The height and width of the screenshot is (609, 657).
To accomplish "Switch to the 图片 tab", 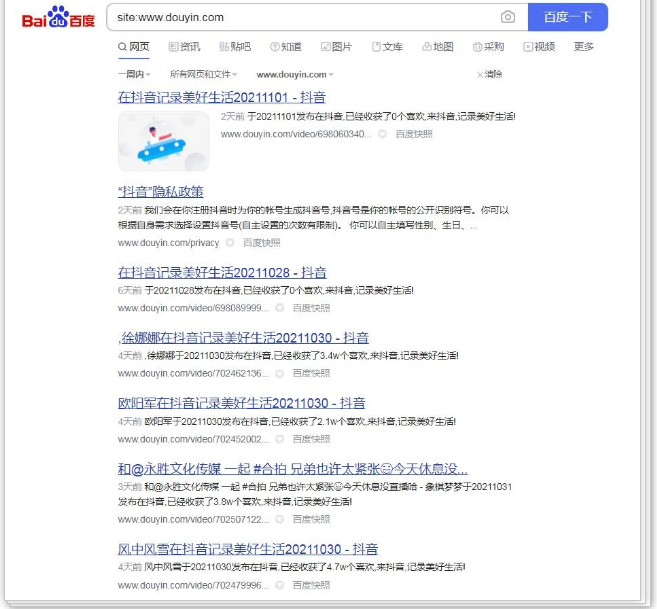I will coord(336,47).
